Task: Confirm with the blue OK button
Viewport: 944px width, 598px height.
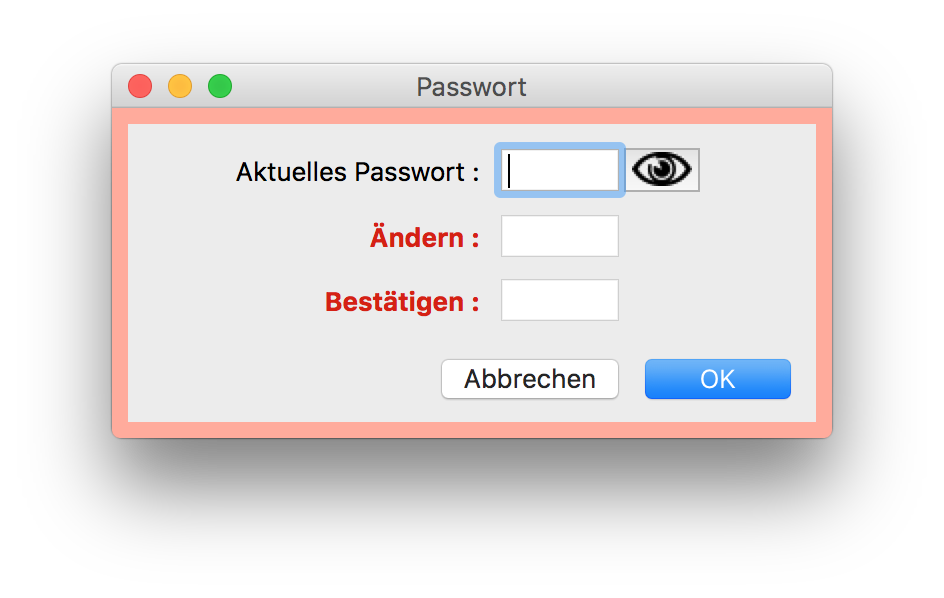Action: click(x=718, y=379)
